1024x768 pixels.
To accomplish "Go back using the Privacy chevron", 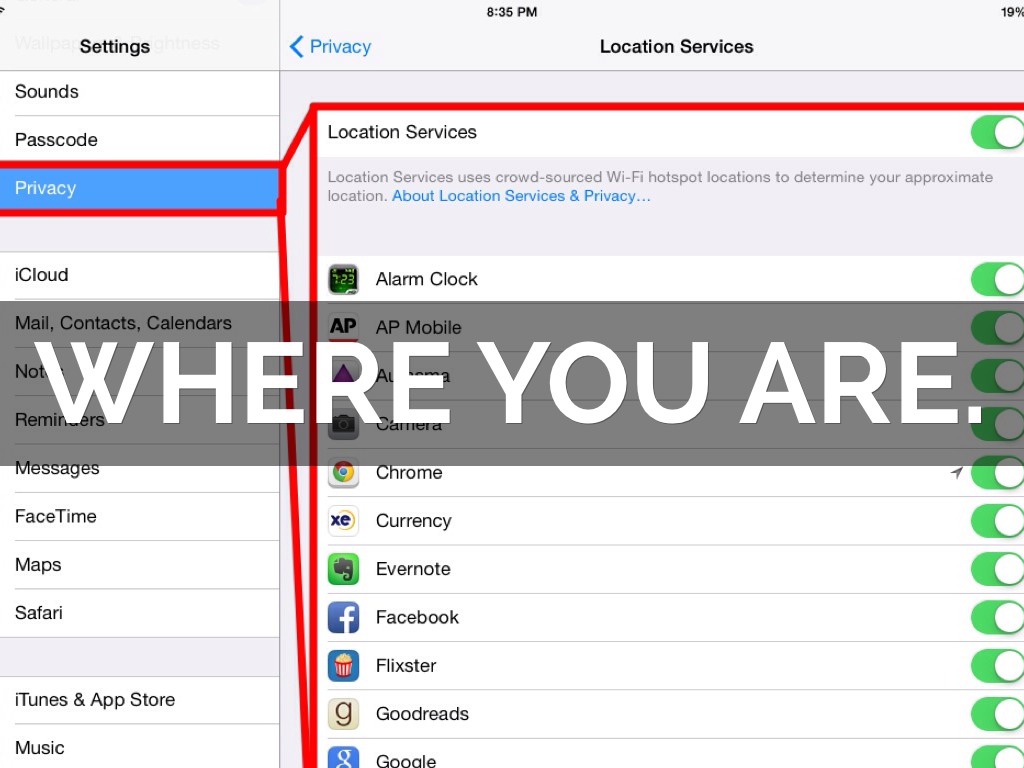I will [330, 46].
